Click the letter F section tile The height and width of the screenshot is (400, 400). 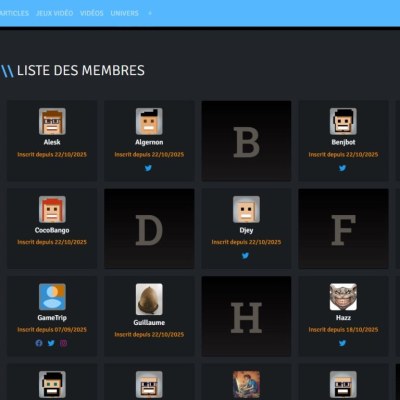point(343,229)
